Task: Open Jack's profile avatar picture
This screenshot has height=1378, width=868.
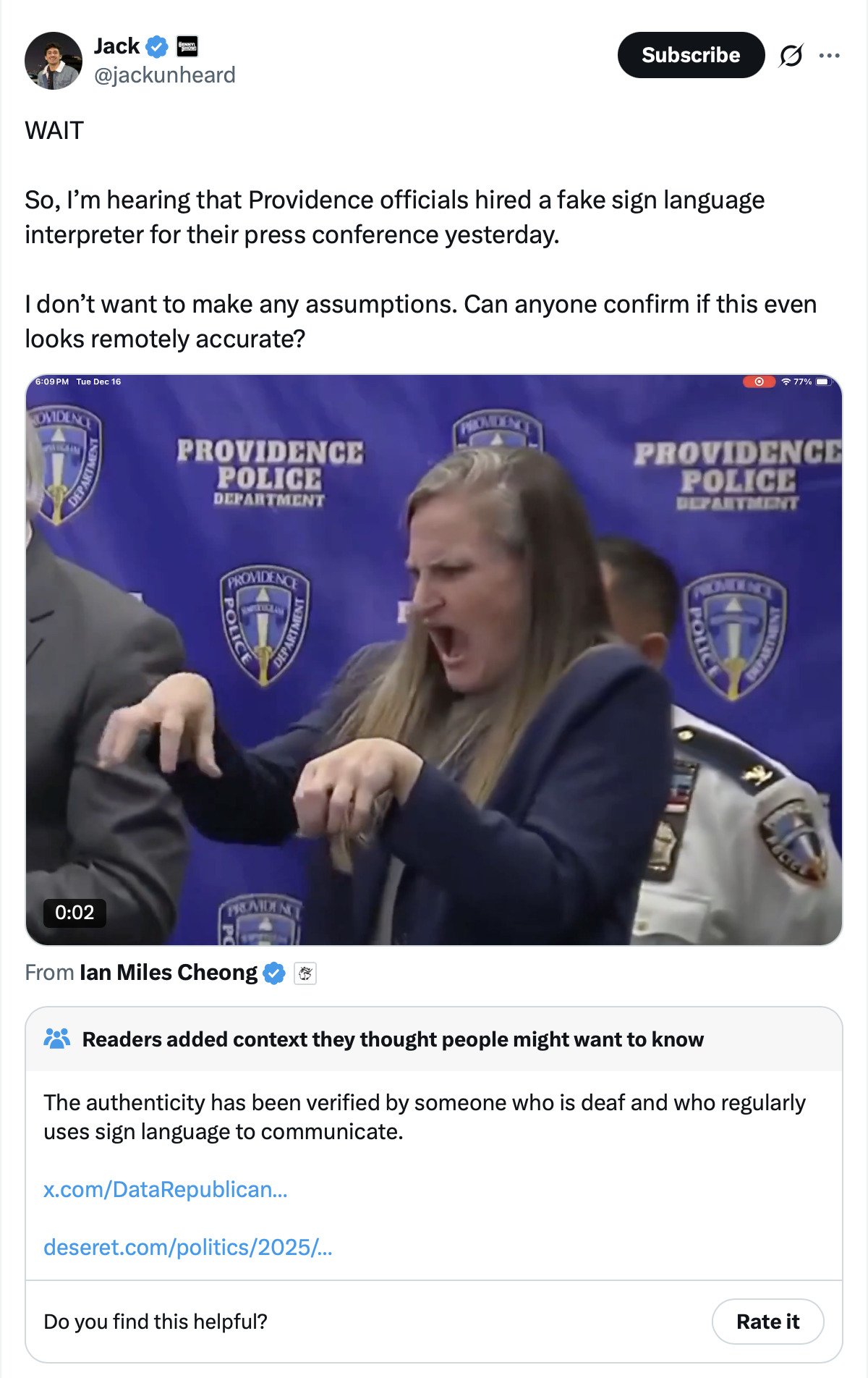Action: click(53, 61)
